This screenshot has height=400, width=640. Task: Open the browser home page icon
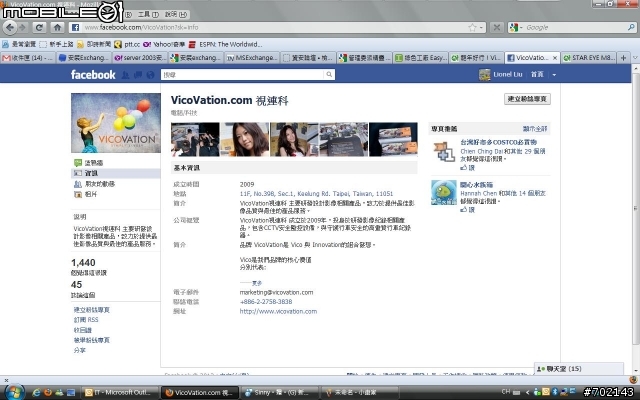[57, 27]
